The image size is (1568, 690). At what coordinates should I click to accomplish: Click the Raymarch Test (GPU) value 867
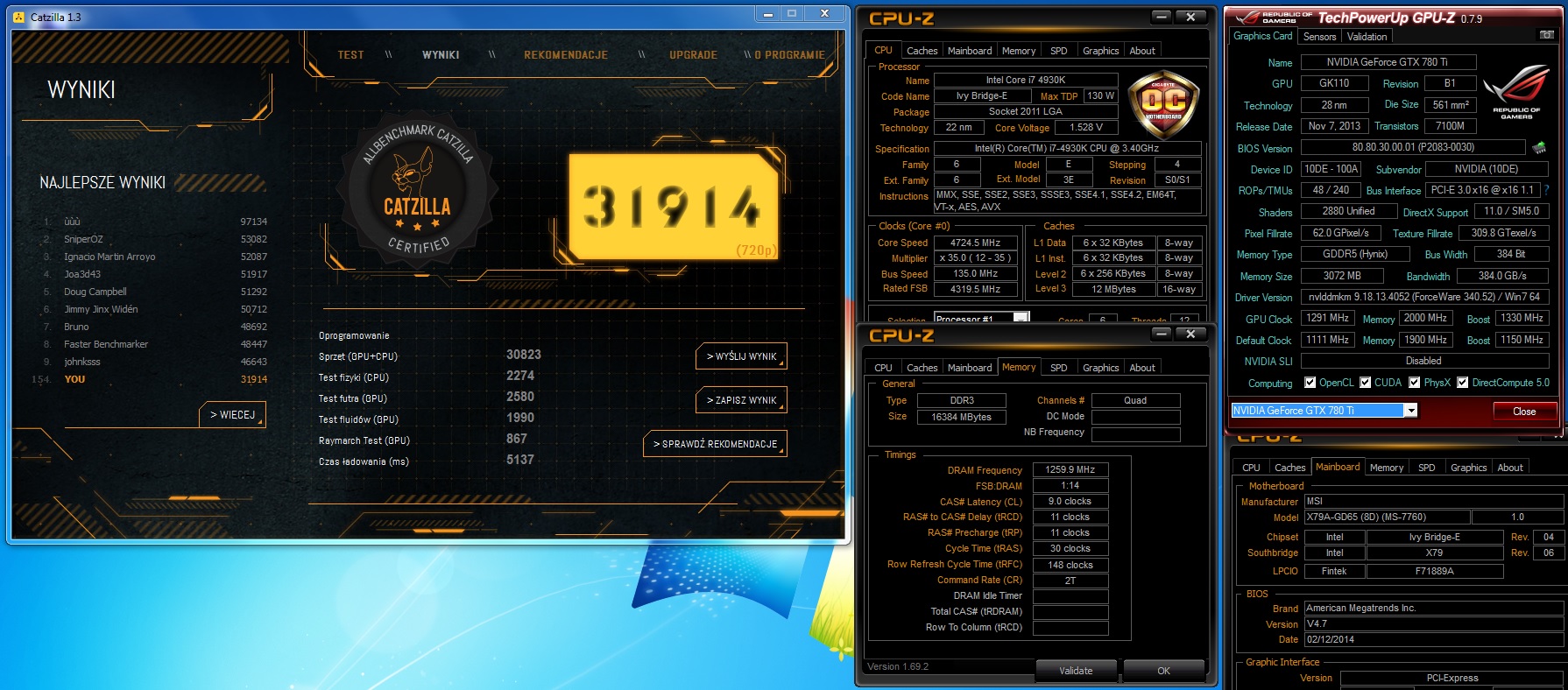pyautogui.click(x=516, y=439)
